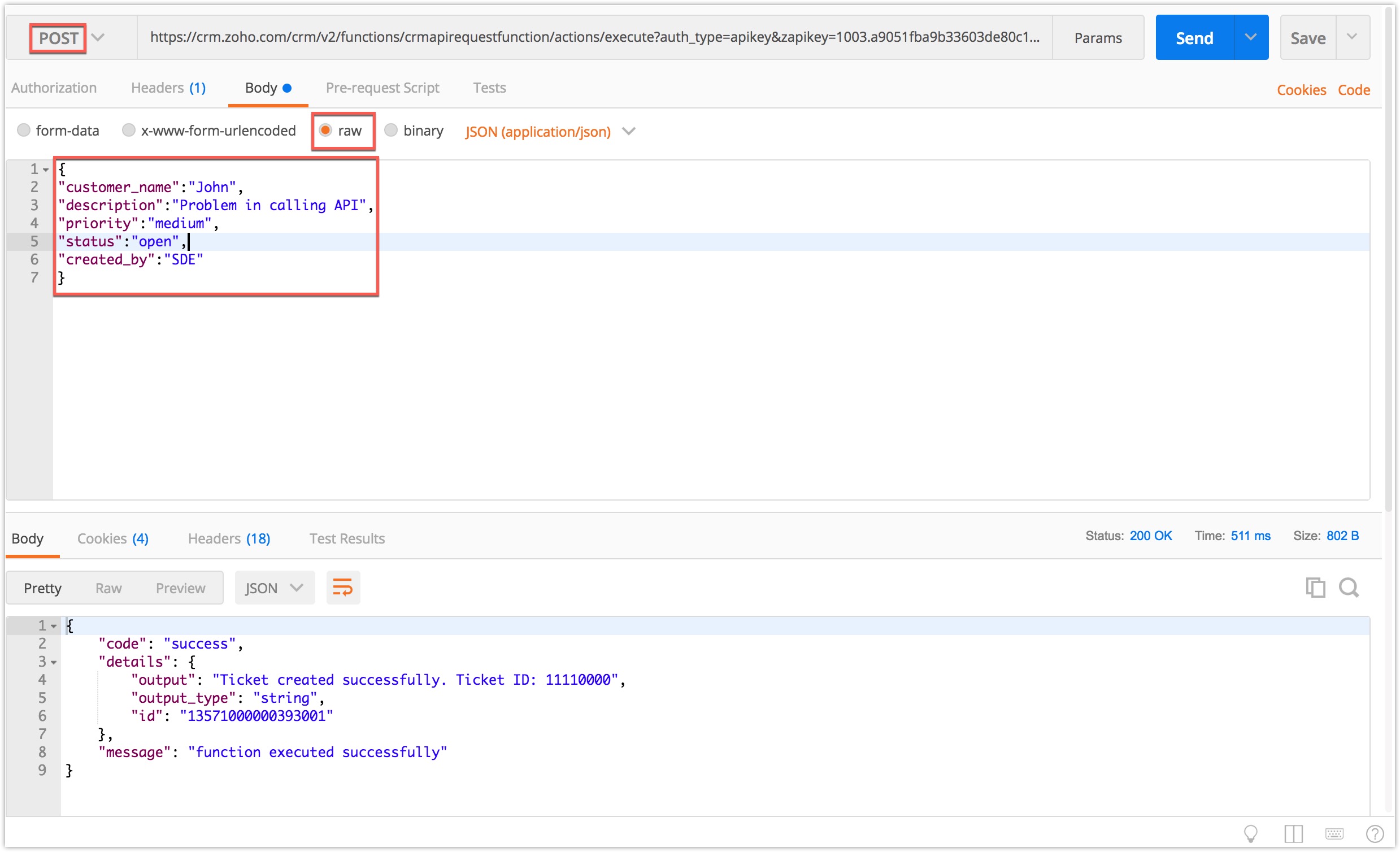
Task: Toggle two-pane view icon at bottom
Action: pos(1293,834)
